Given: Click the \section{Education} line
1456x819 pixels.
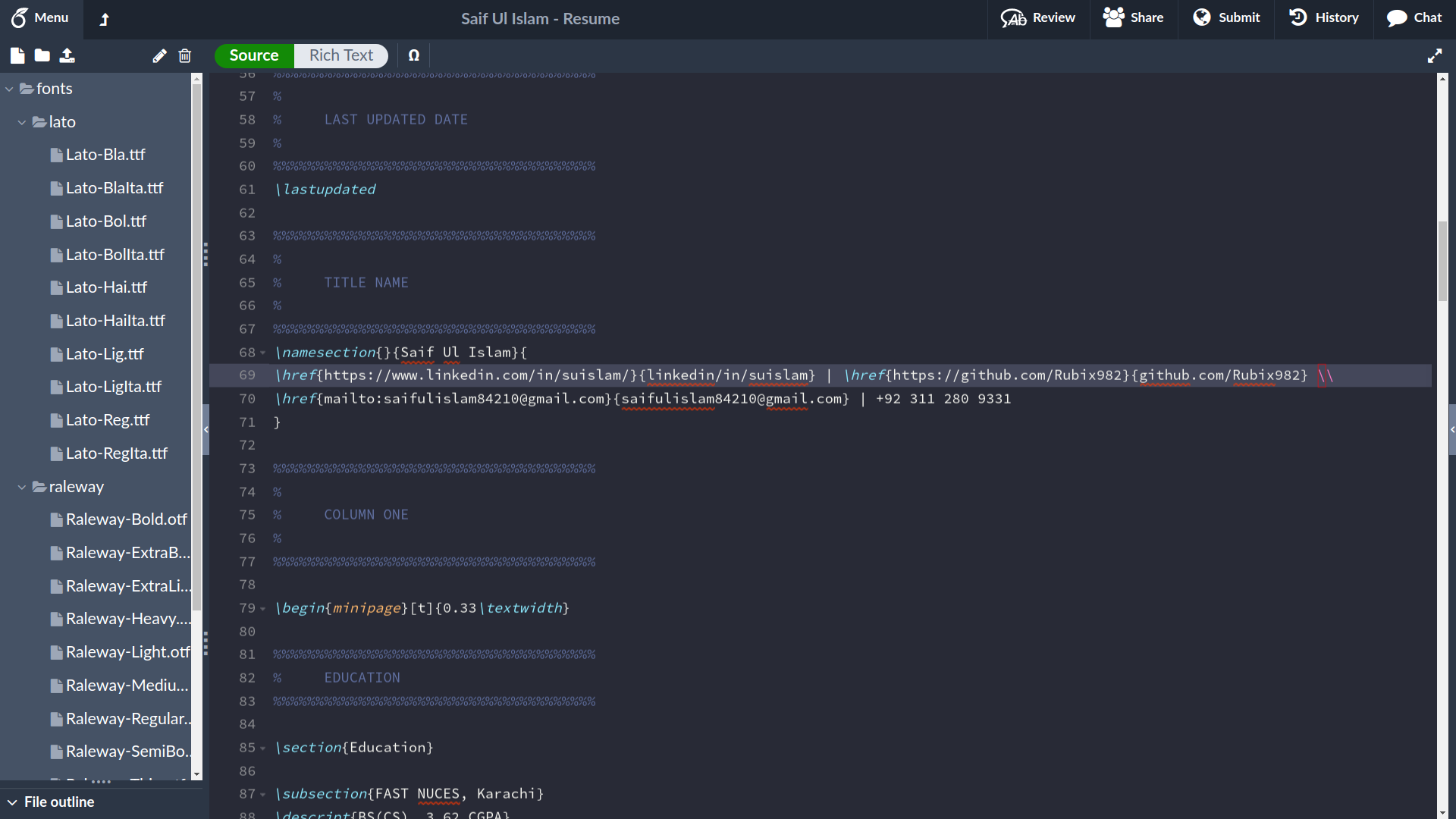Looking at the screenshot, I should (354, 748).
